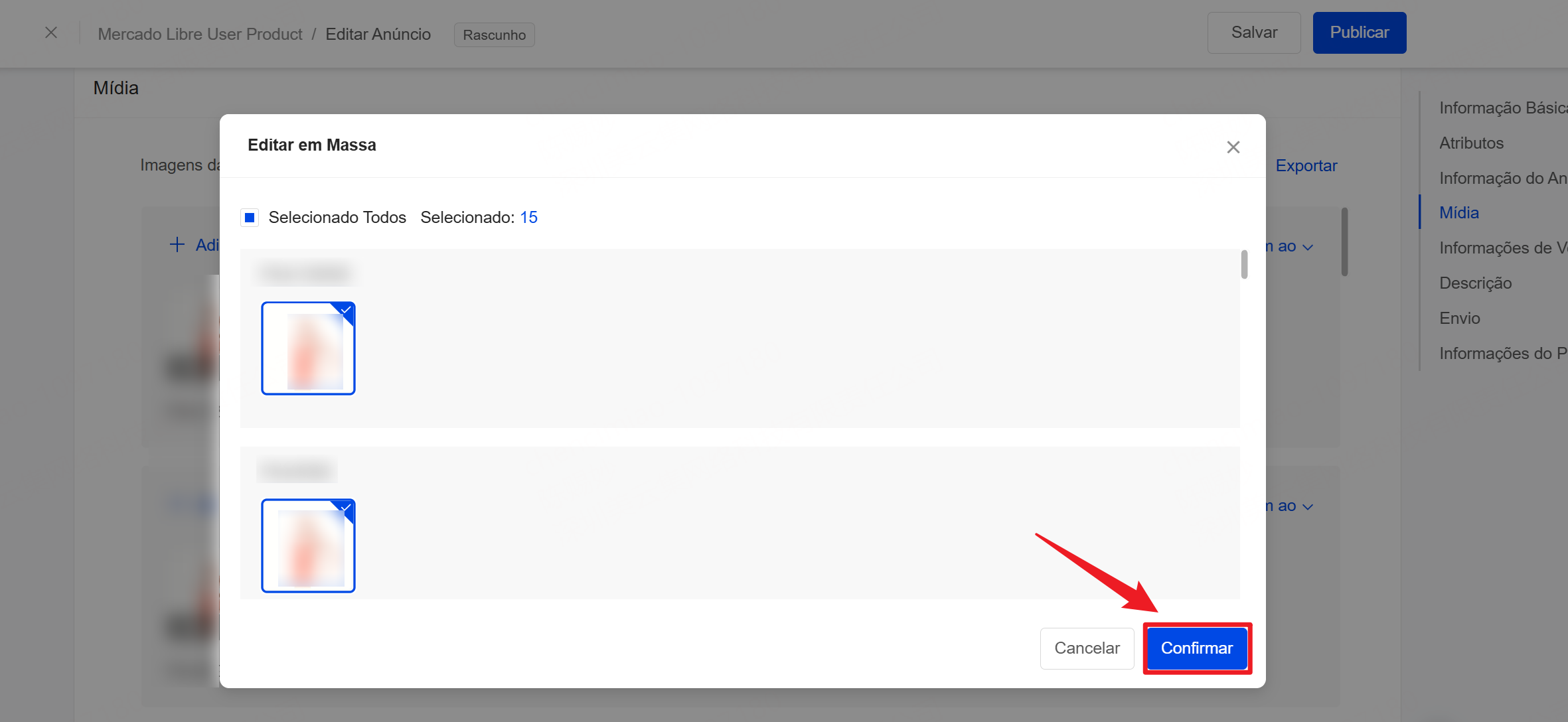
Task: Deselect the first selected image thumbnail
Action: click(x=308, y=349)
